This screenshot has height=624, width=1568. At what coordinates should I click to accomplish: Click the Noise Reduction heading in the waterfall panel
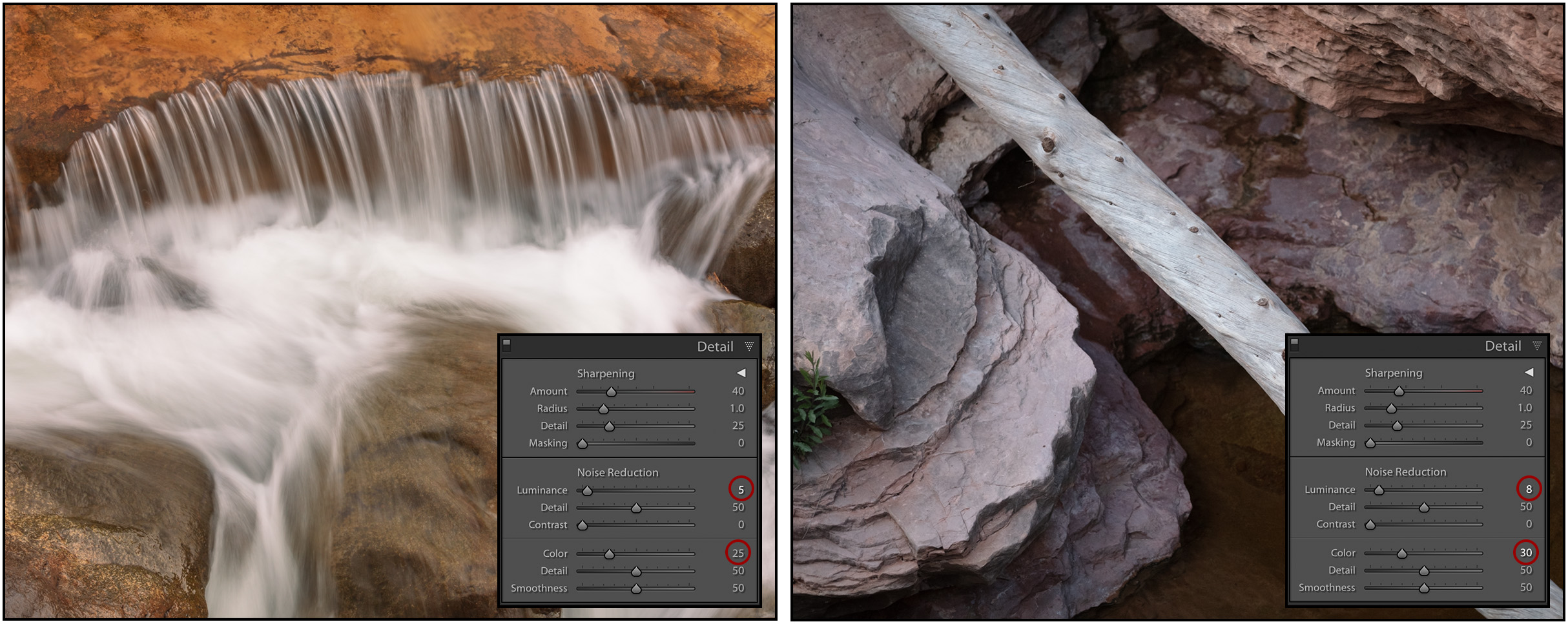coord(618,472)
